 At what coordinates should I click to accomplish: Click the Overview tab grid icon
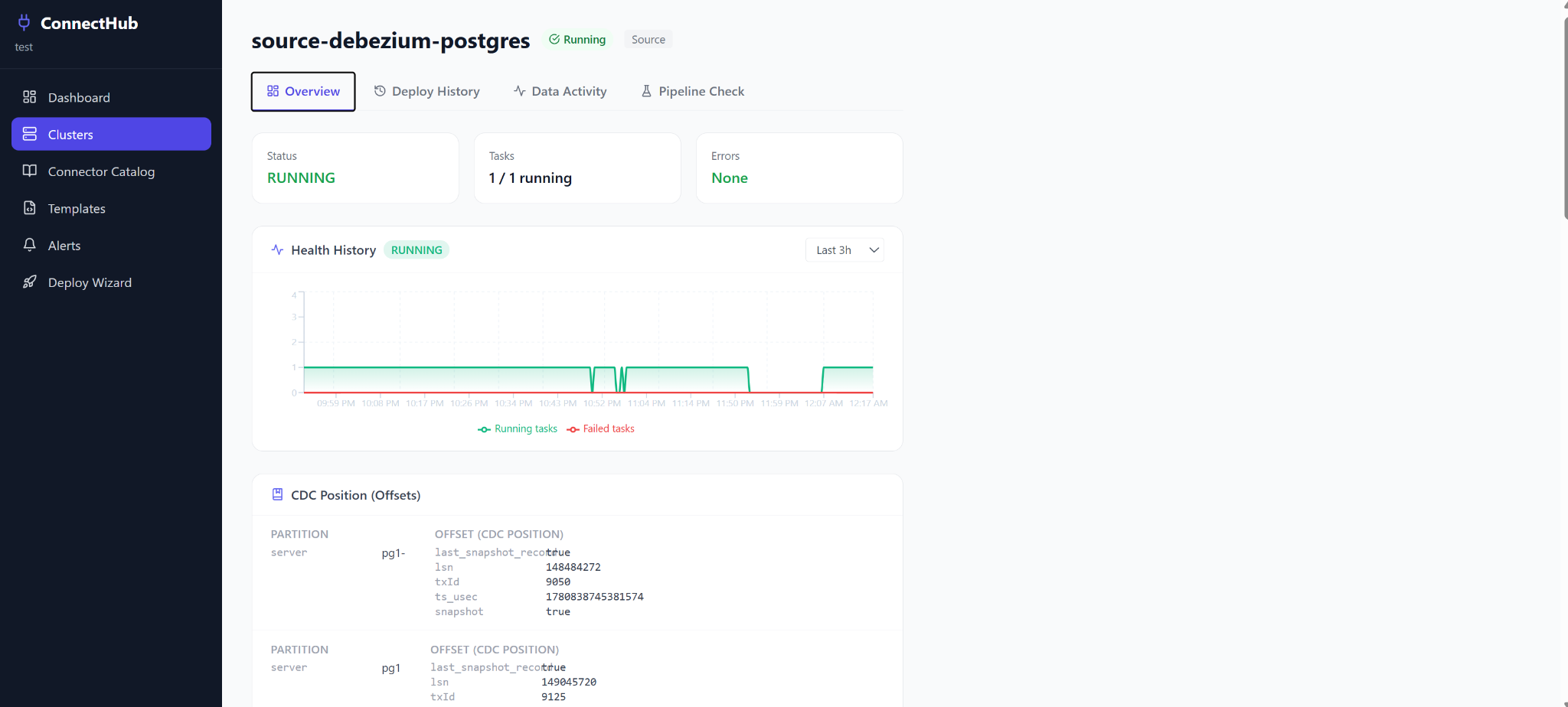tap(273, 91)
